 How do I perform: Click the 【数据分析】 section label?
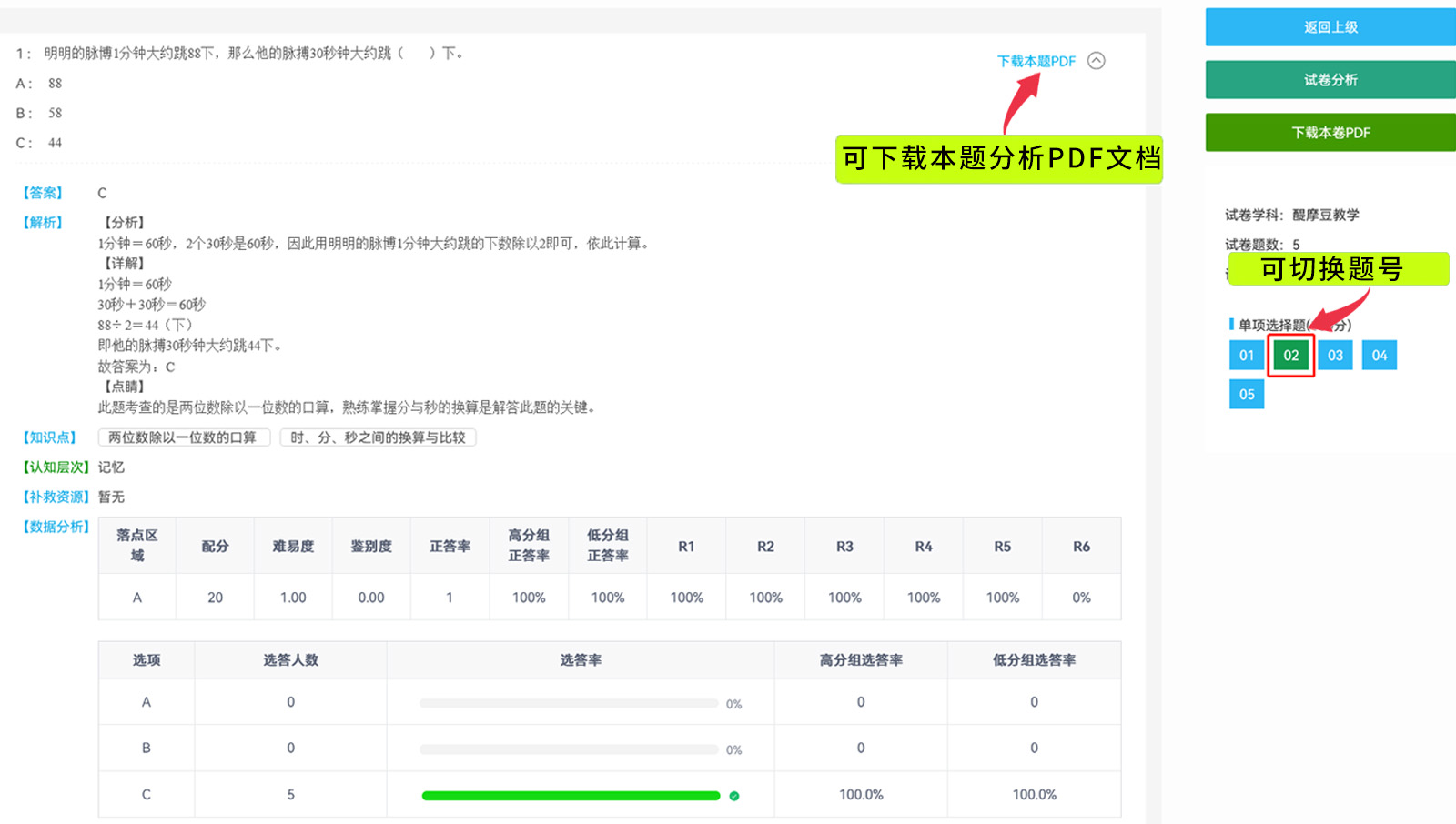click(x=56, y=527)
